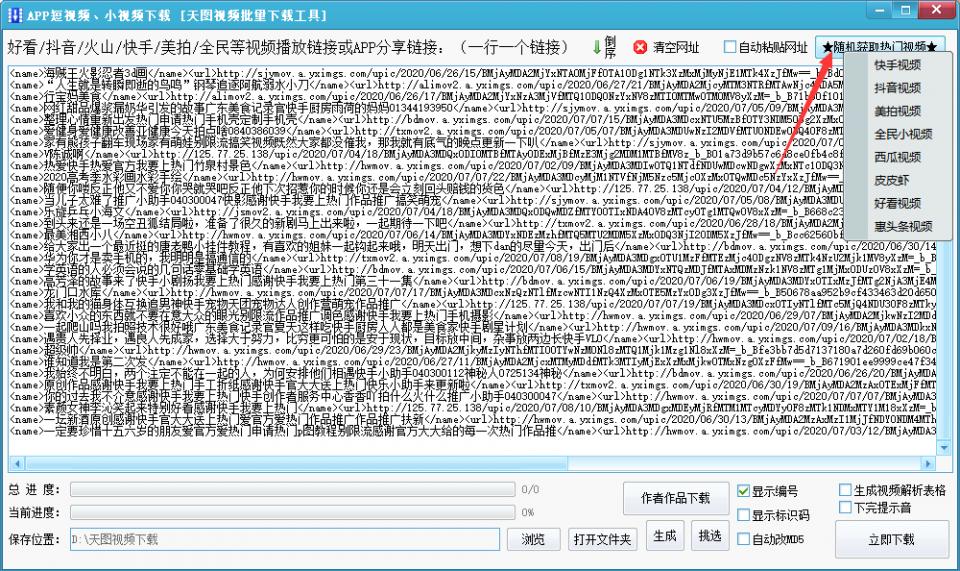
Task: Click the line starting 2020高考季水彩画
Action: click(426, 177)
